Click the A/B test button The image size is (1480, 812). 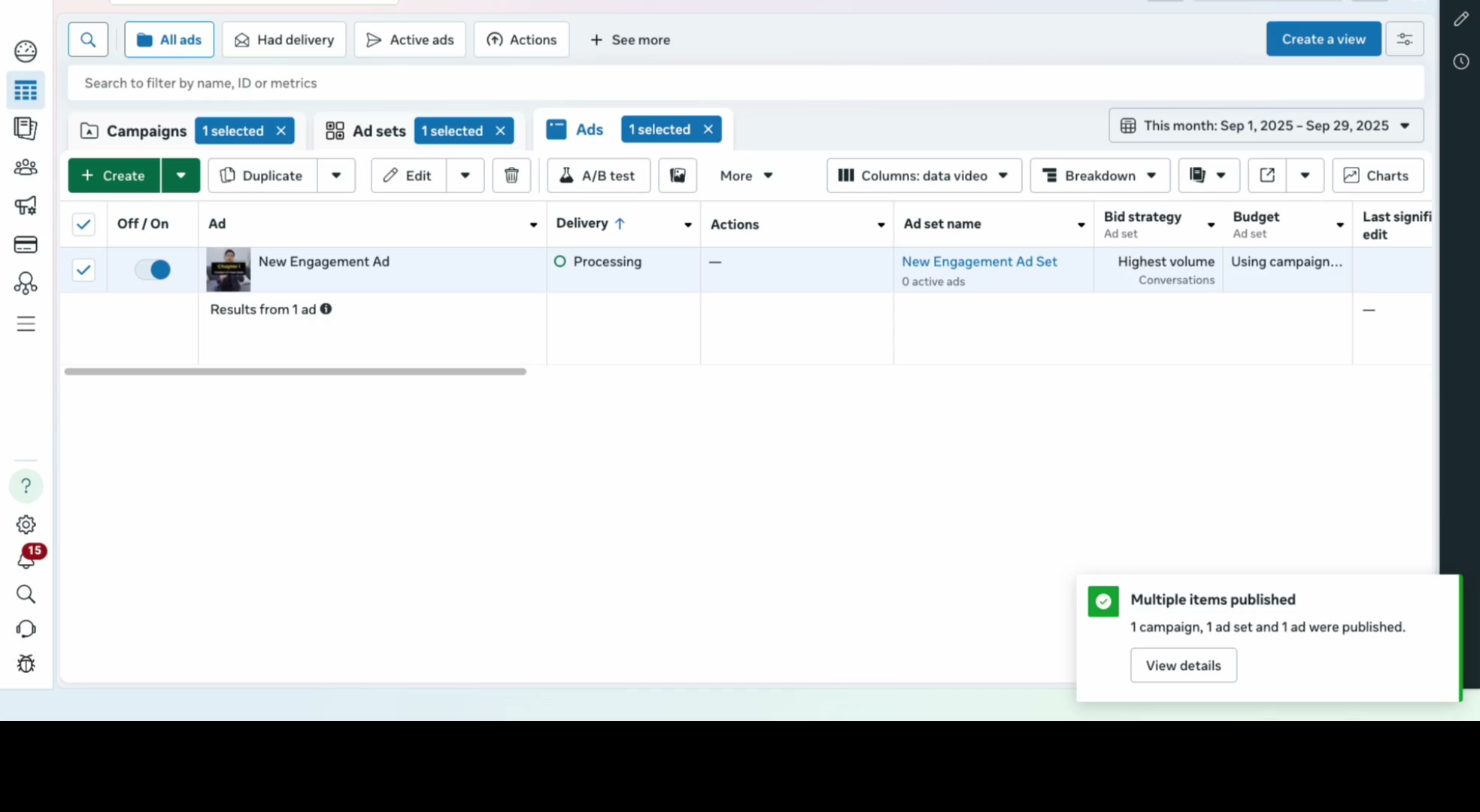click(599, 175)
